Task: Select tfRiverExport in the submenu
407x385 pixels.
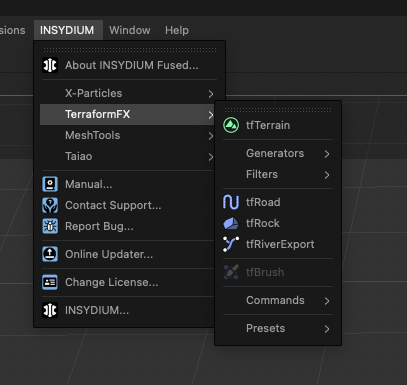Action: coord(278,244)
